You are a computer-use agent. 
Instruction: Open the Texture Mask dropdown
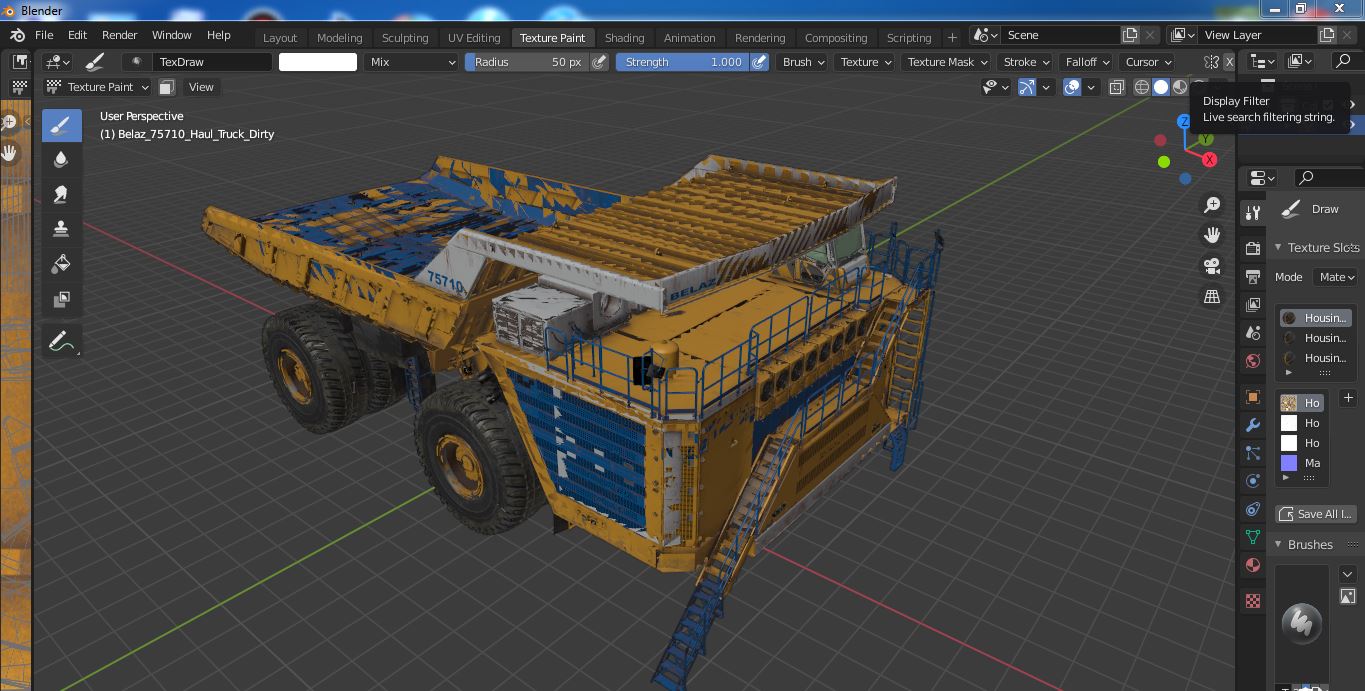pos(947,62)
